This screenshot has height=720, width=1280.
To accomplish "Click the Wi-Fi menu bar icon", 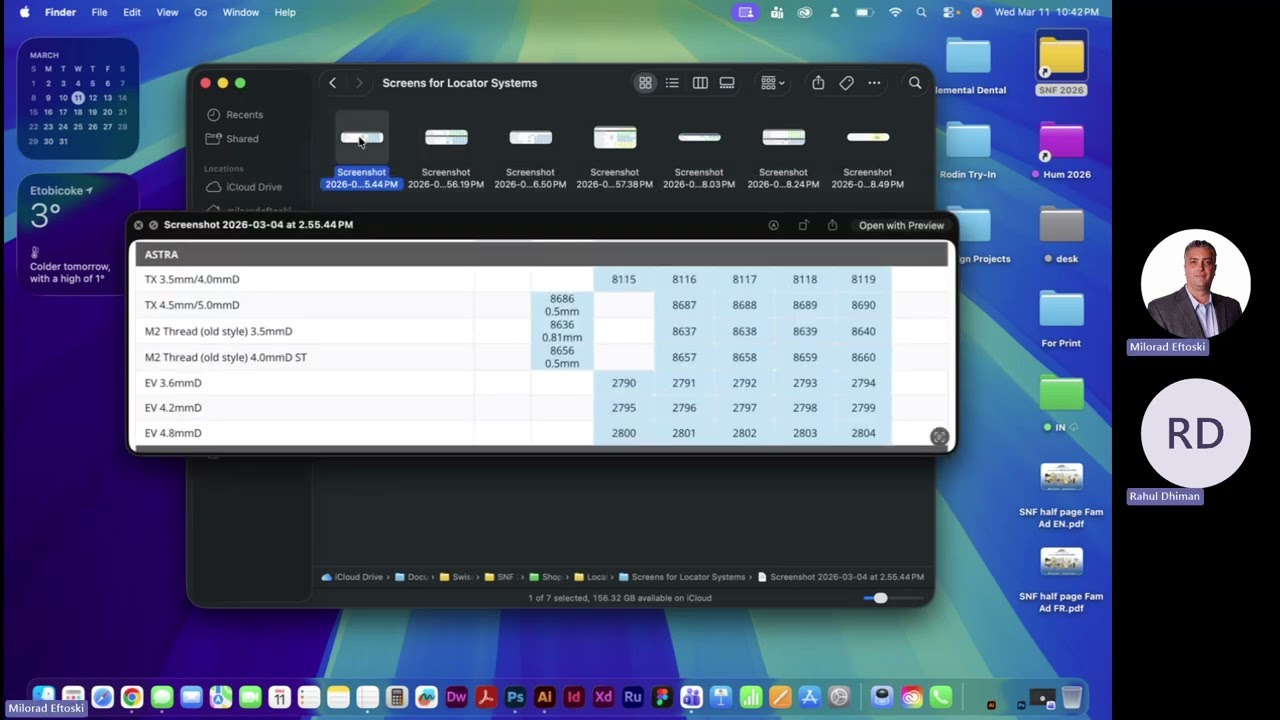I will pyautogui.click(x=895, y=12).
